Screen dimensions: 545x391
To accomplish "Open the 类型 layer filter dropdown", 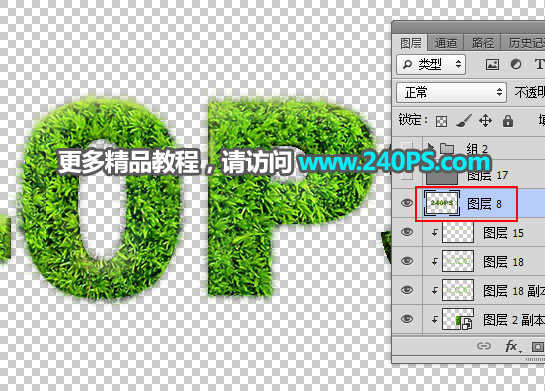I will tap(431, 64).
